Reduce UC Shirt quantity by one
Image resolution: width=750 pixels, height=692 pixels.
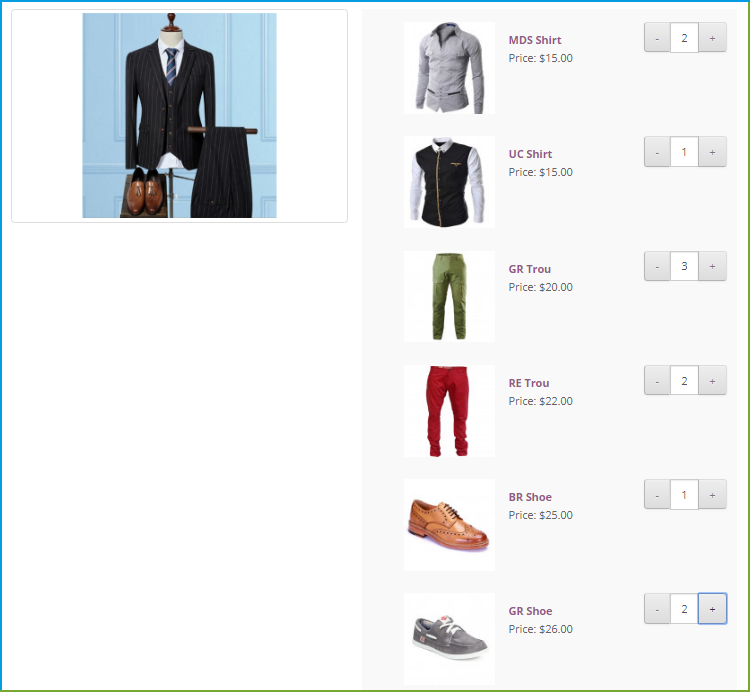(657, 152)
